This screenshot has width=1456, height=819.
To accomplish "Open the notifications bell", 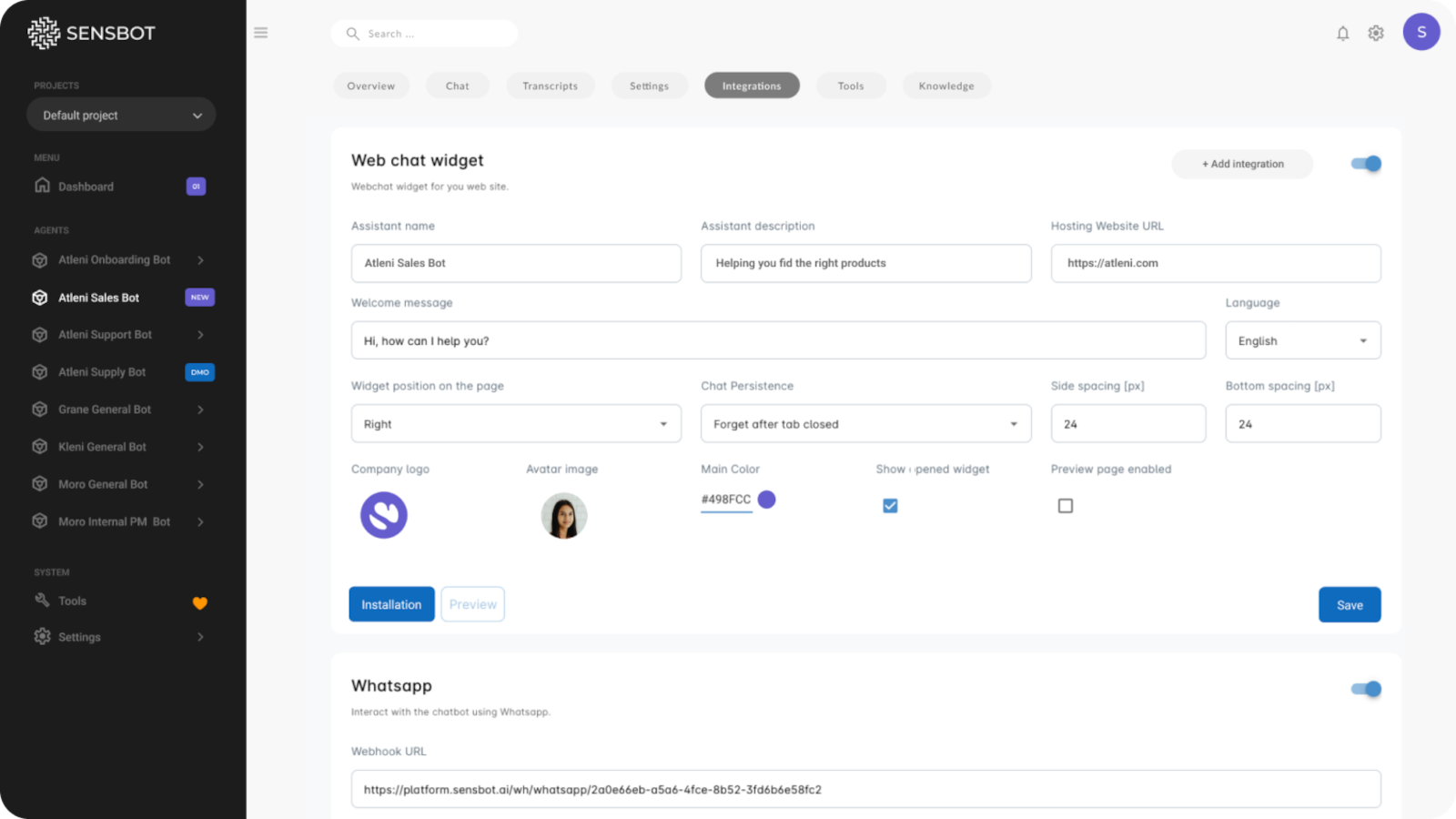I will [x=1342, y=34].
